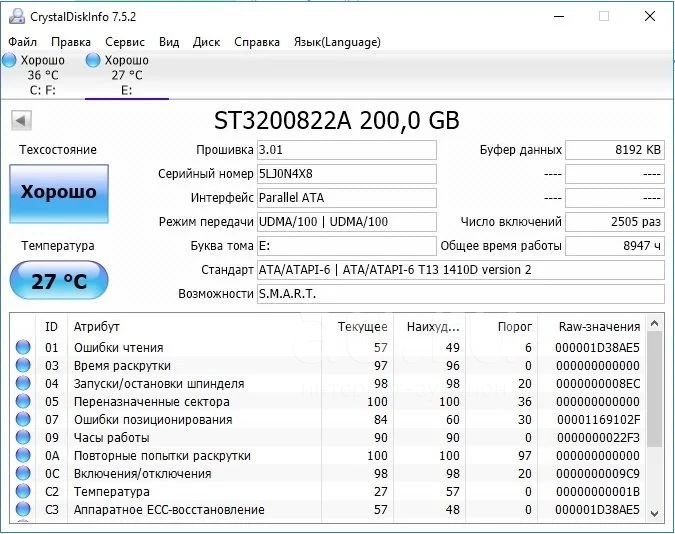Image resolution: width=675 pixels, height=534 pixels.
Task: Click the CrystalDiskInfo app icon in title bar
Action: point(17,17)
